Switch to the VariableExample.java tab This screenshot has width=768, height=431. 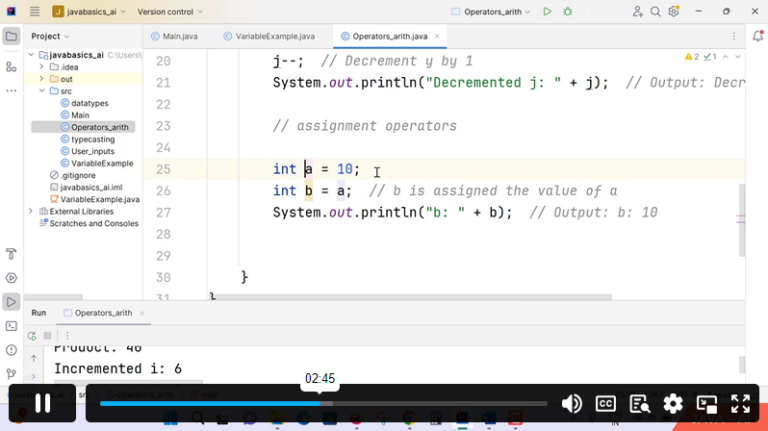coord(269,36)
